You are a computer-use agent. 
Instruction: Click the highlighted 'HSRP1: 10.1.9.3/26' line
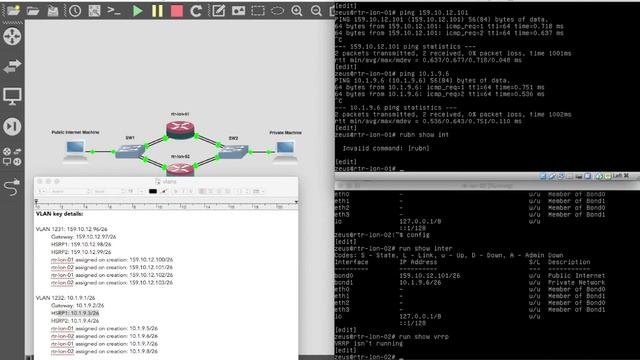click(x=75, y=313)
